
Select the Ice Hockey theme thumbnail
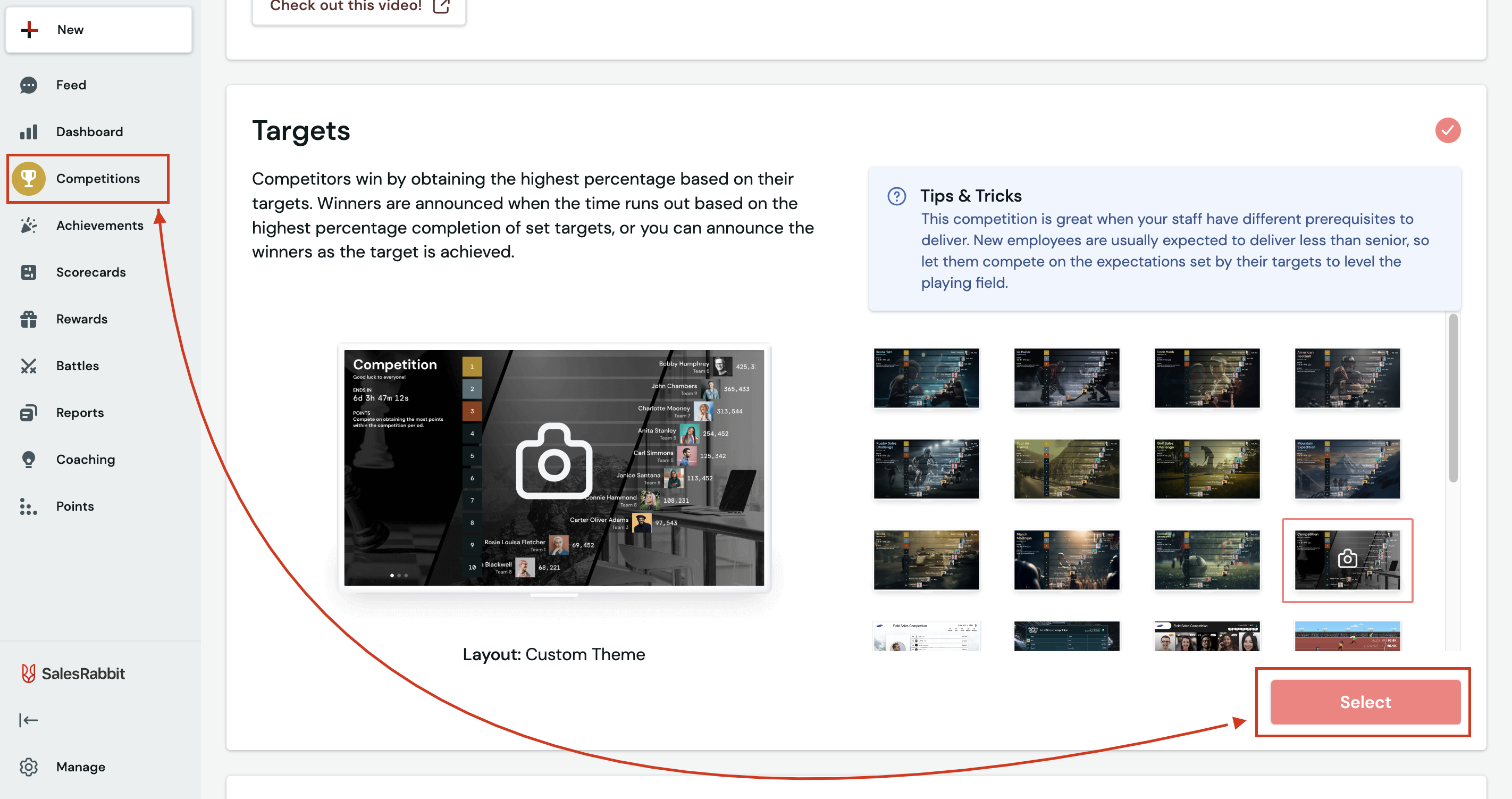1066,378
